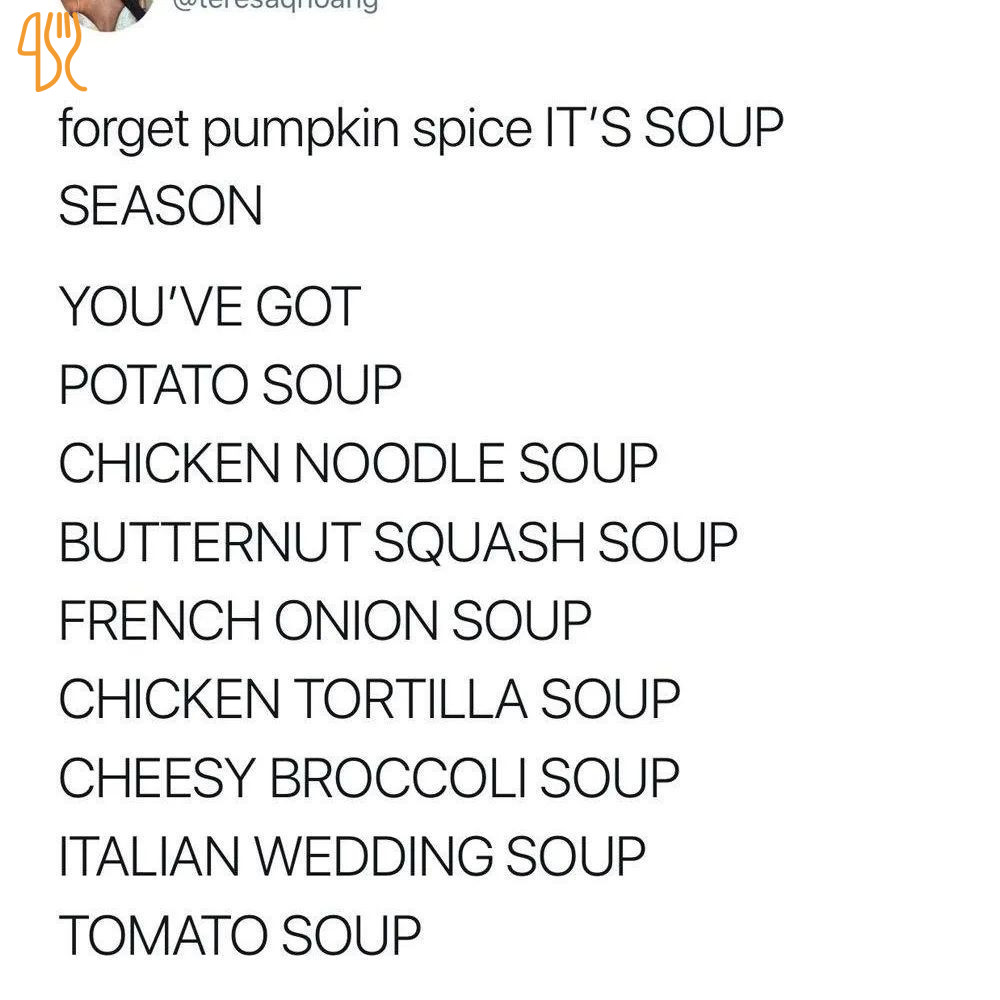Click the word "BROCCOLI"
Image resolution: width=1000 pixels, height=1000 pixels.
point(397,778)
